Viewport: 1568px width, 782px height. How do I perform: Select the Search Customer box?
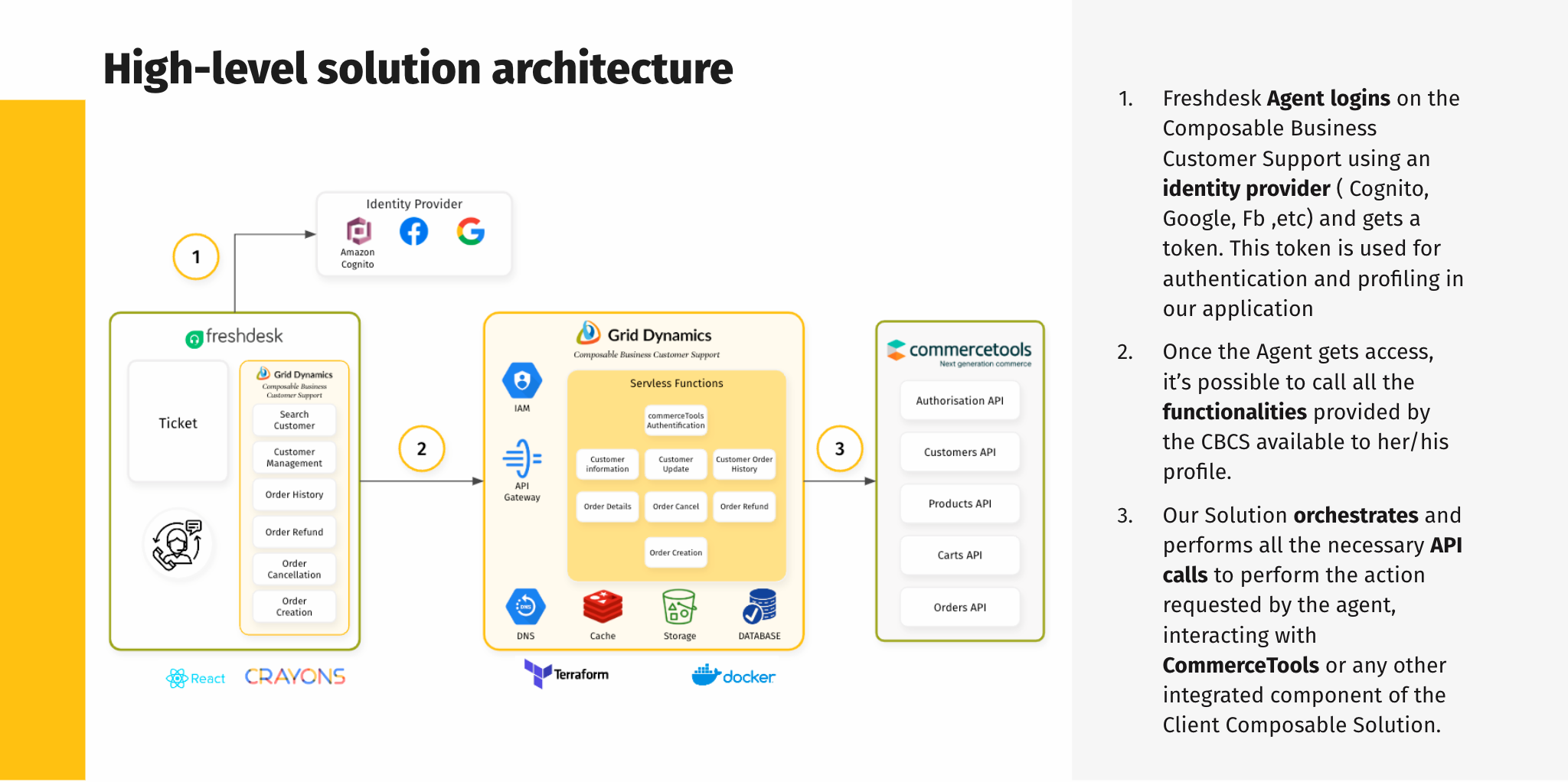pyautogui.click(x=295, y=420)
